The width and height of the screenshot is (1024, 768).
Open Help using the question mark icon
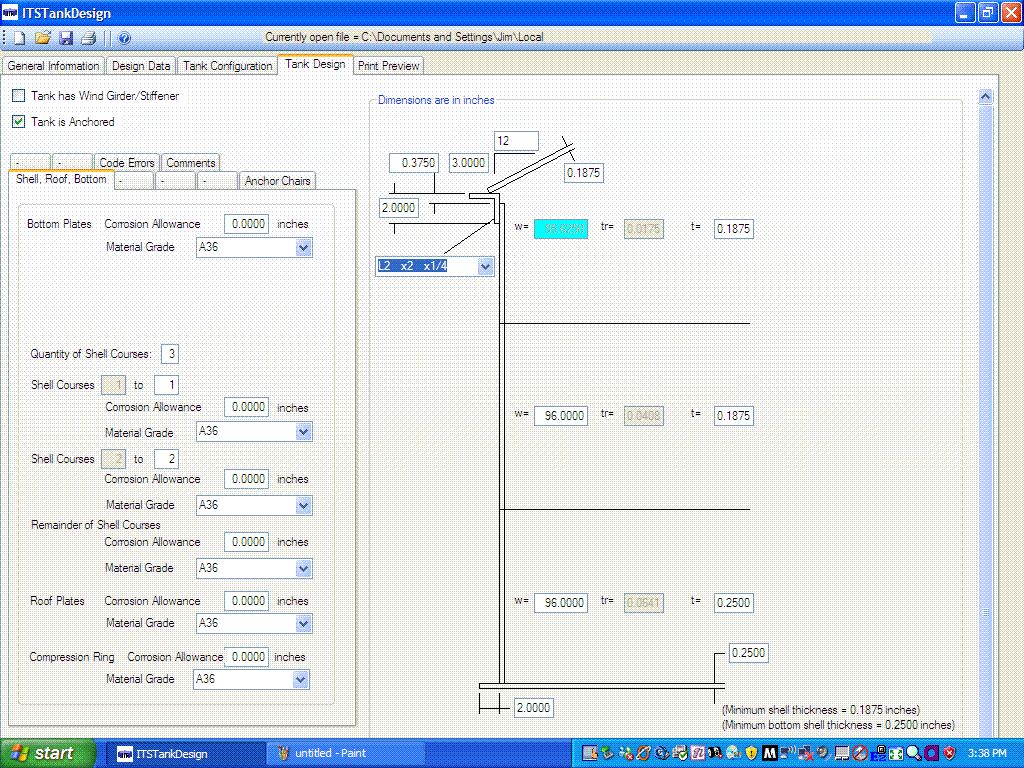[124, 38]
